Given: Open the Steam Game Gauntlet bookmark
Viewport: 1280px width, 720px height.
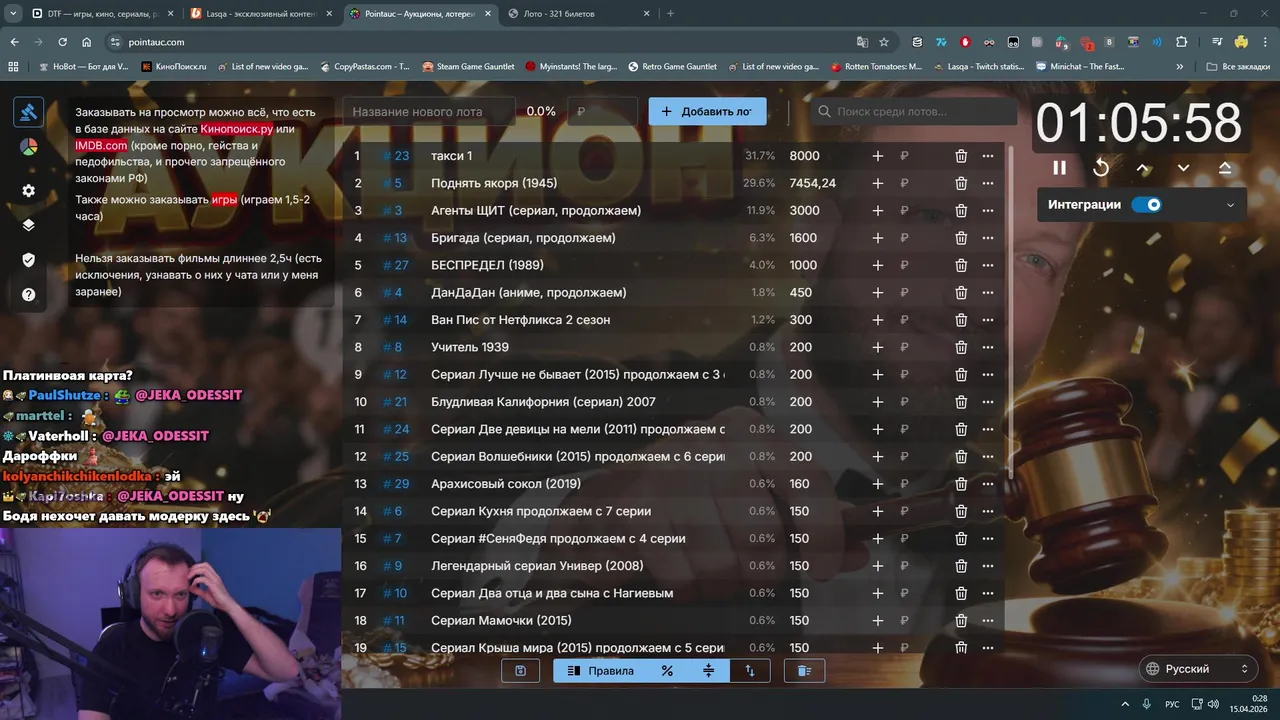Looking at the screenshot, I should pyautogui.click(x=468, y=67).
